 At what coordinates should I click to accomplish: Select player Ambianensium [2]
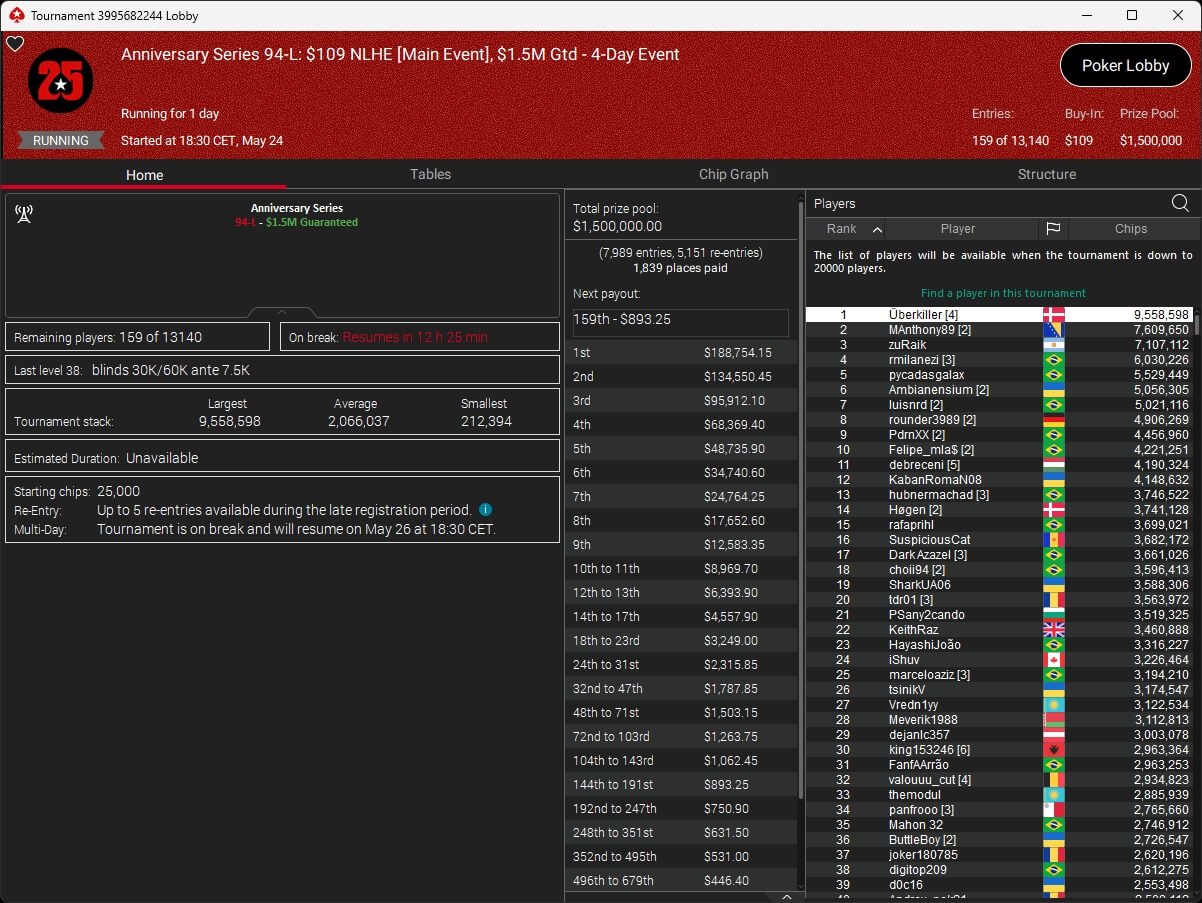click(x=999, y=390)
